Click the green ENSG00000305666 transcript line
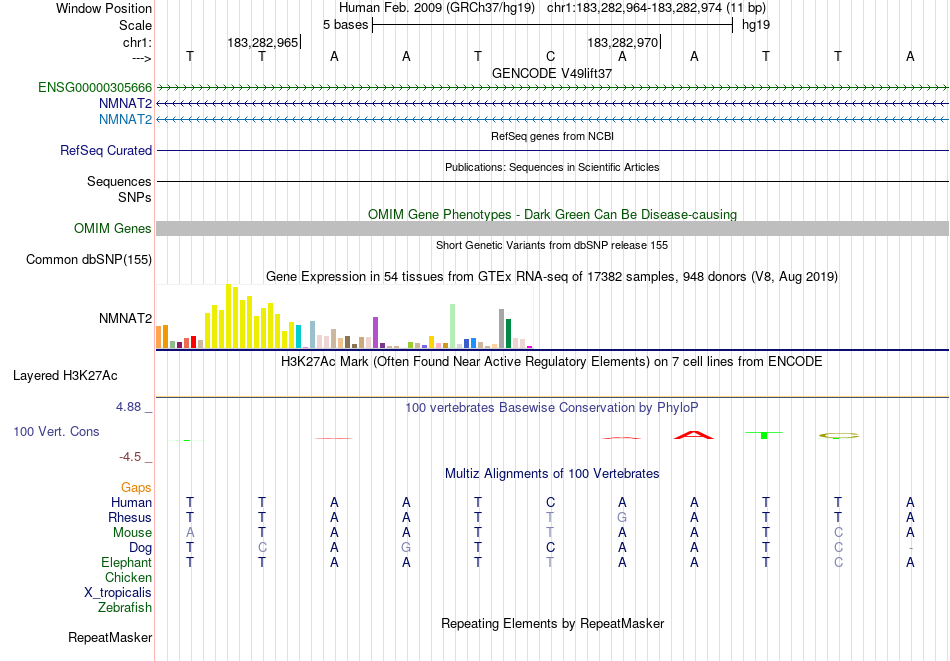The height and width of the screenshot is (661, 950). pyautogui.click(x=552, y=88)
